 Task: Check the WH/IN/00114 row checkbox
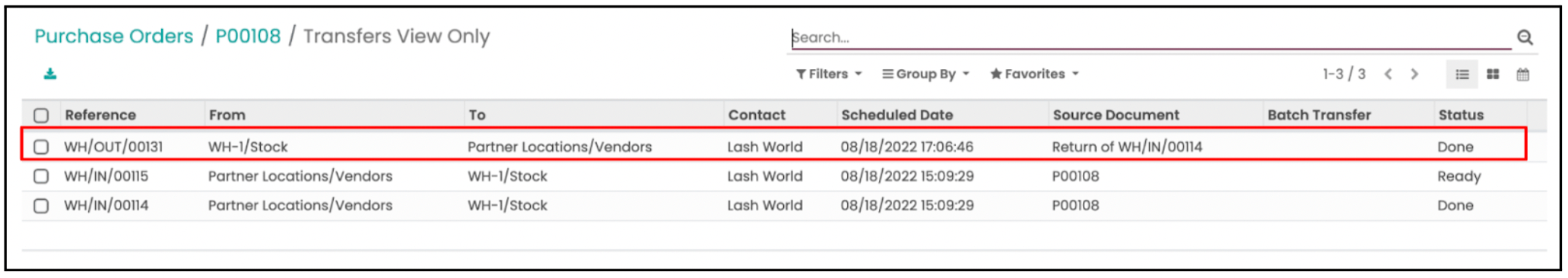point(41,206)
